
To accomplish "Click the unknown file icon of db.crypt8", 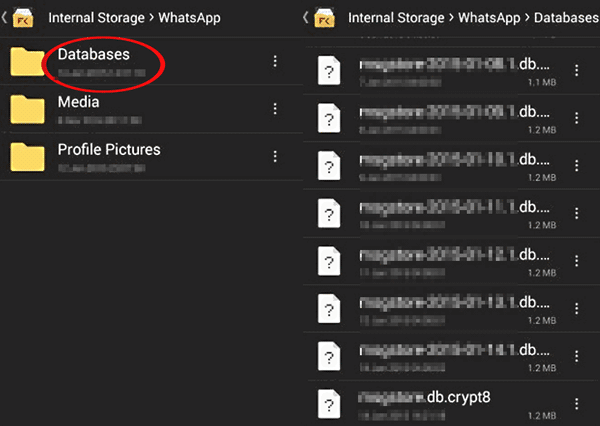I will pos(329,402).
